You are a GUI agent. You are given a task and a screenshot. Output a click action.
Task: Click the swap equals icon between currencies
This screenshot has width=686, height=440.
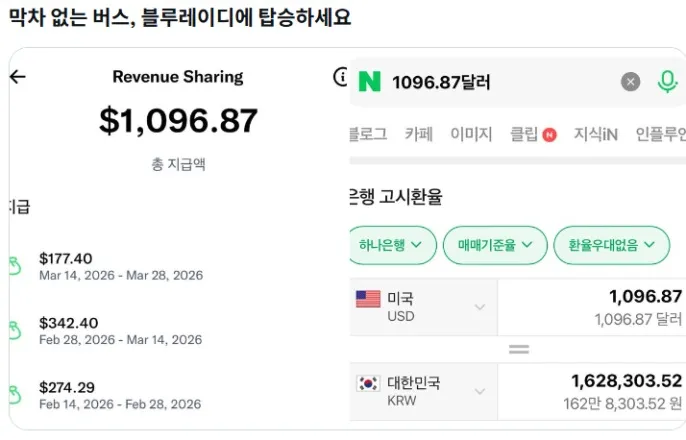pos(518,349)
